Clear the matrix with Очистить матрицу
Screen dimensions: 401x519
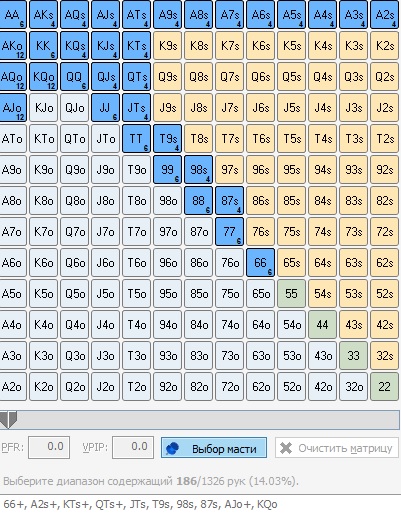[337, 448]
